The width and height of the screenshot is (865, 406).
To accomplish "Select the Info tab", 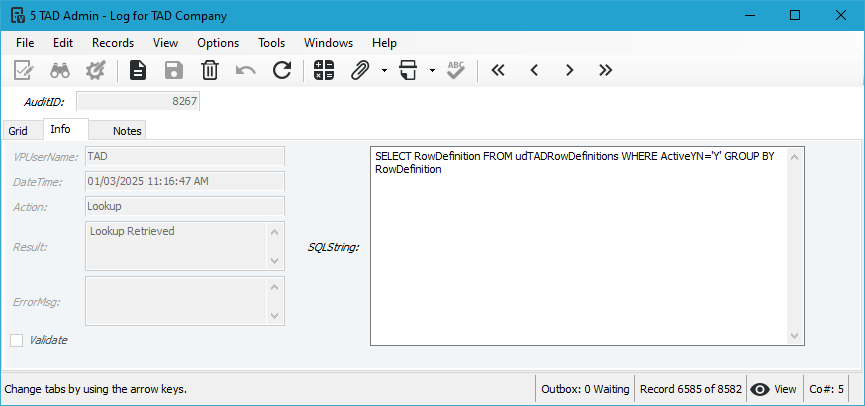I will (x=66, y=129).
